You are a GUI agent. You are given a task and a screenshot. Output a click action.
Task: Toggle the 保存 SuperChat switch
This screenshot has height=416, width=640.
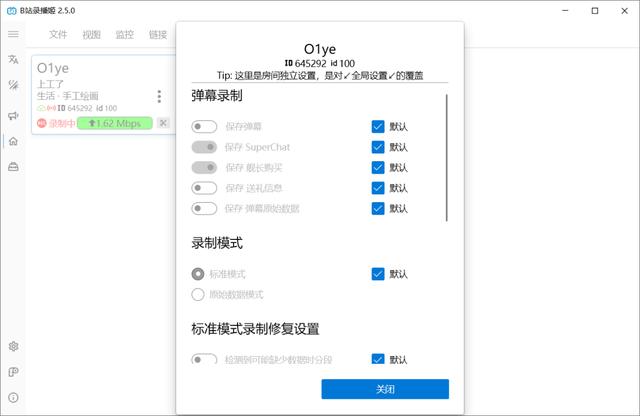click(x=204, y=147)
